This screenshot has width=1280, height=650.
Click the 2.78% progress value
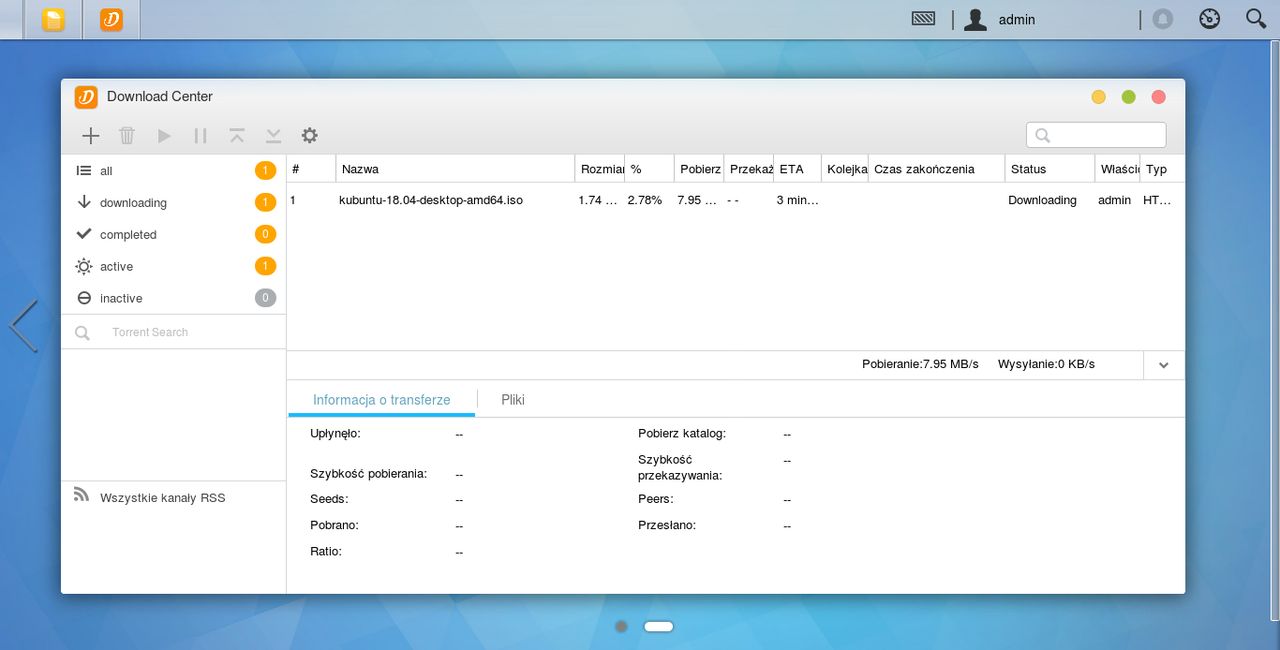point(645,200)
